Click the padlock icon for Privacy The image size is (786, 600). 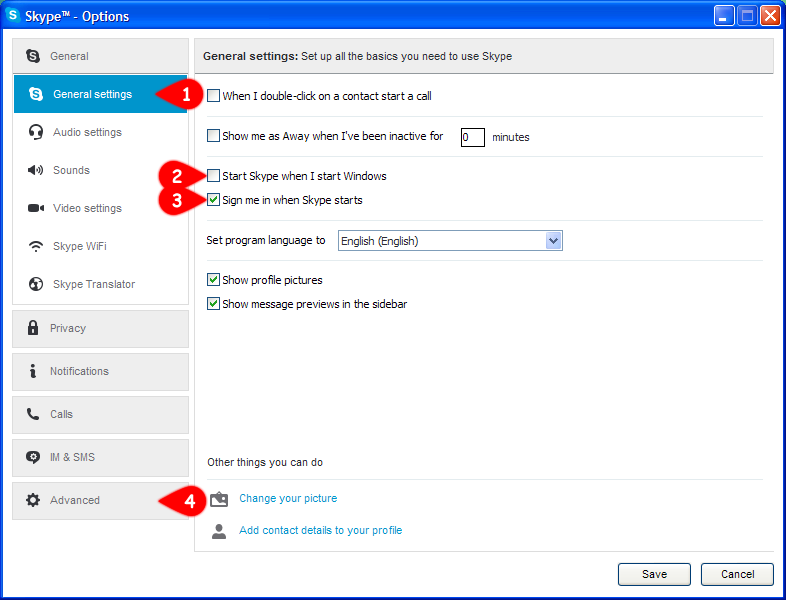33,328
